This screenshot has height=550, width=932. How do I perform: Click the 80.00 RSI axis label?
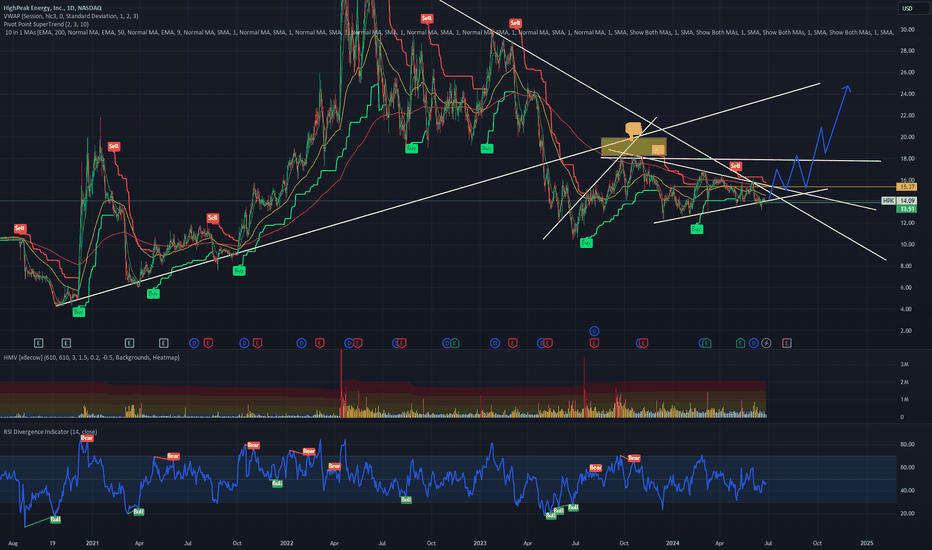(x=907, y=444)
